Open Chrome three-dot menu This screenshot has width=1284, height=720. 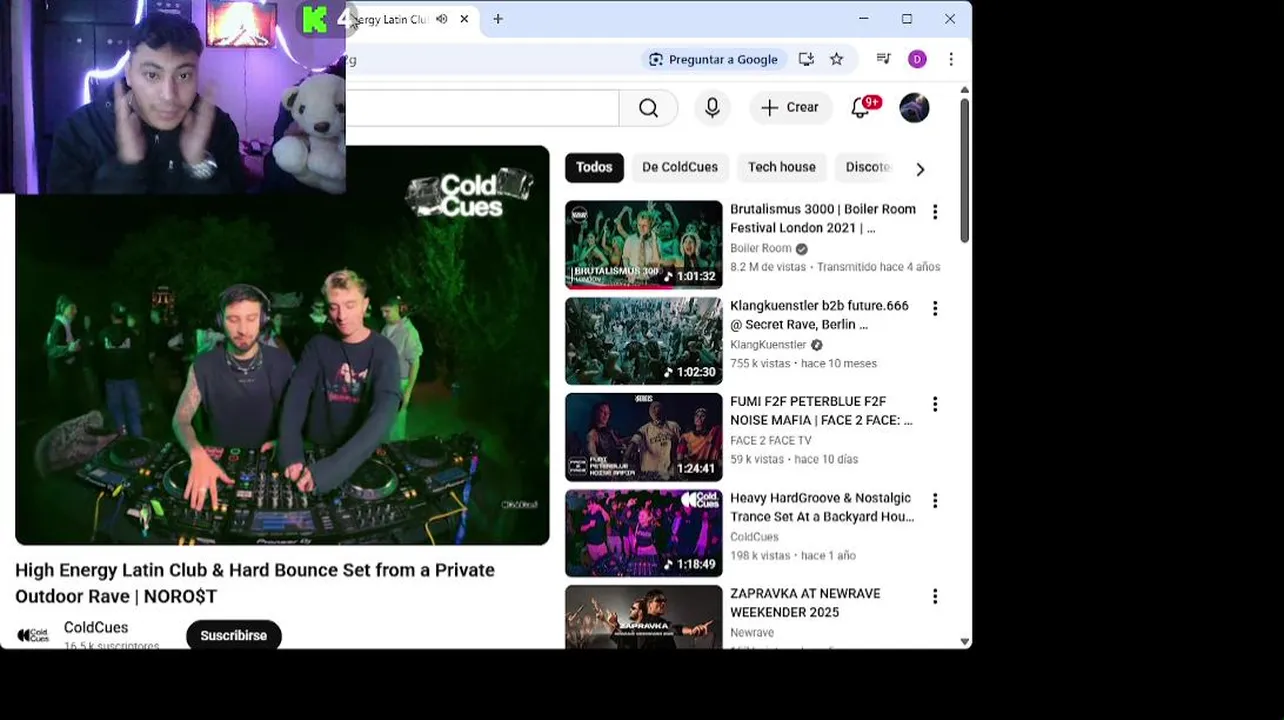coord(951,59)
